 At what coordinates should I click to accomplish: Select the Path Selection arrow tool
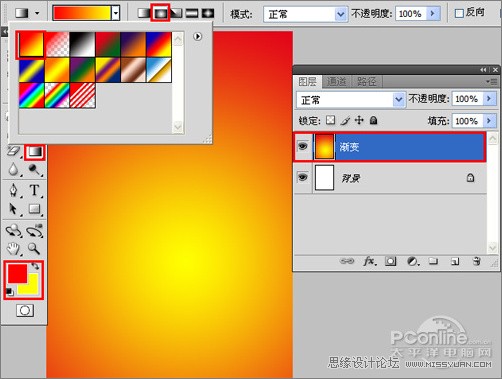click(13, 209)
